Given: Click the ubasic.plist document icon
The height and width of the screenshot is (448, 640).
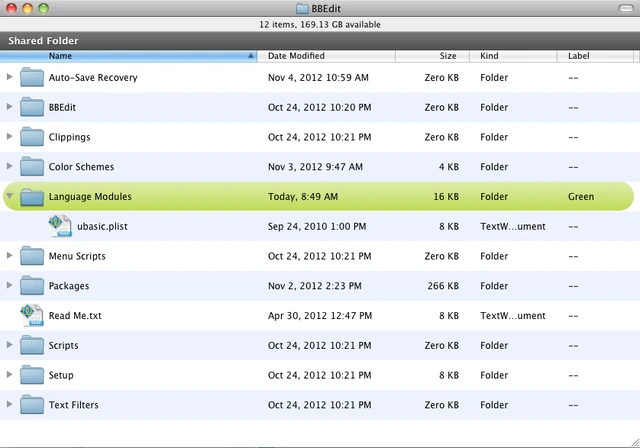Looking at the screenshot, I should [x=60, y=226].
